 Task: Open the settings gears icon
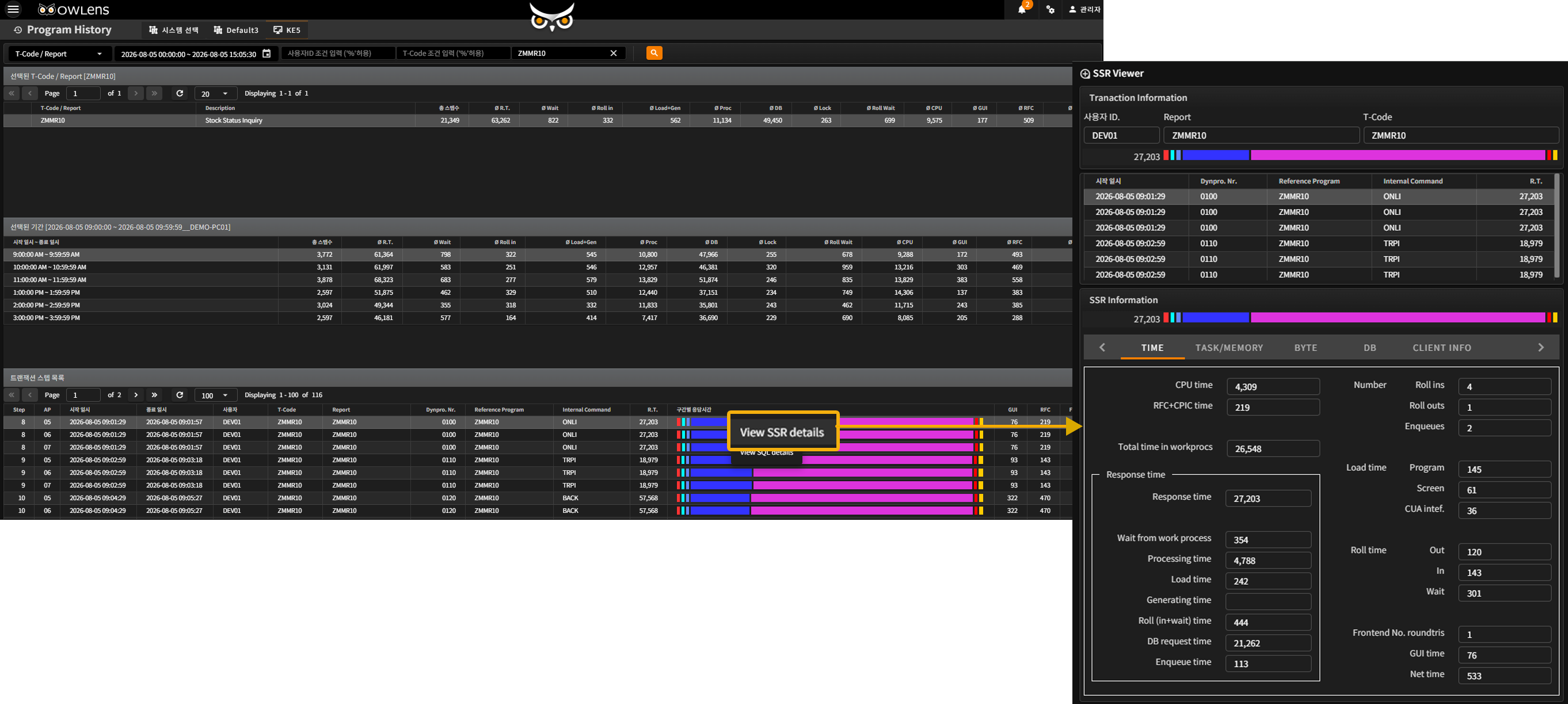[1051, 9]
